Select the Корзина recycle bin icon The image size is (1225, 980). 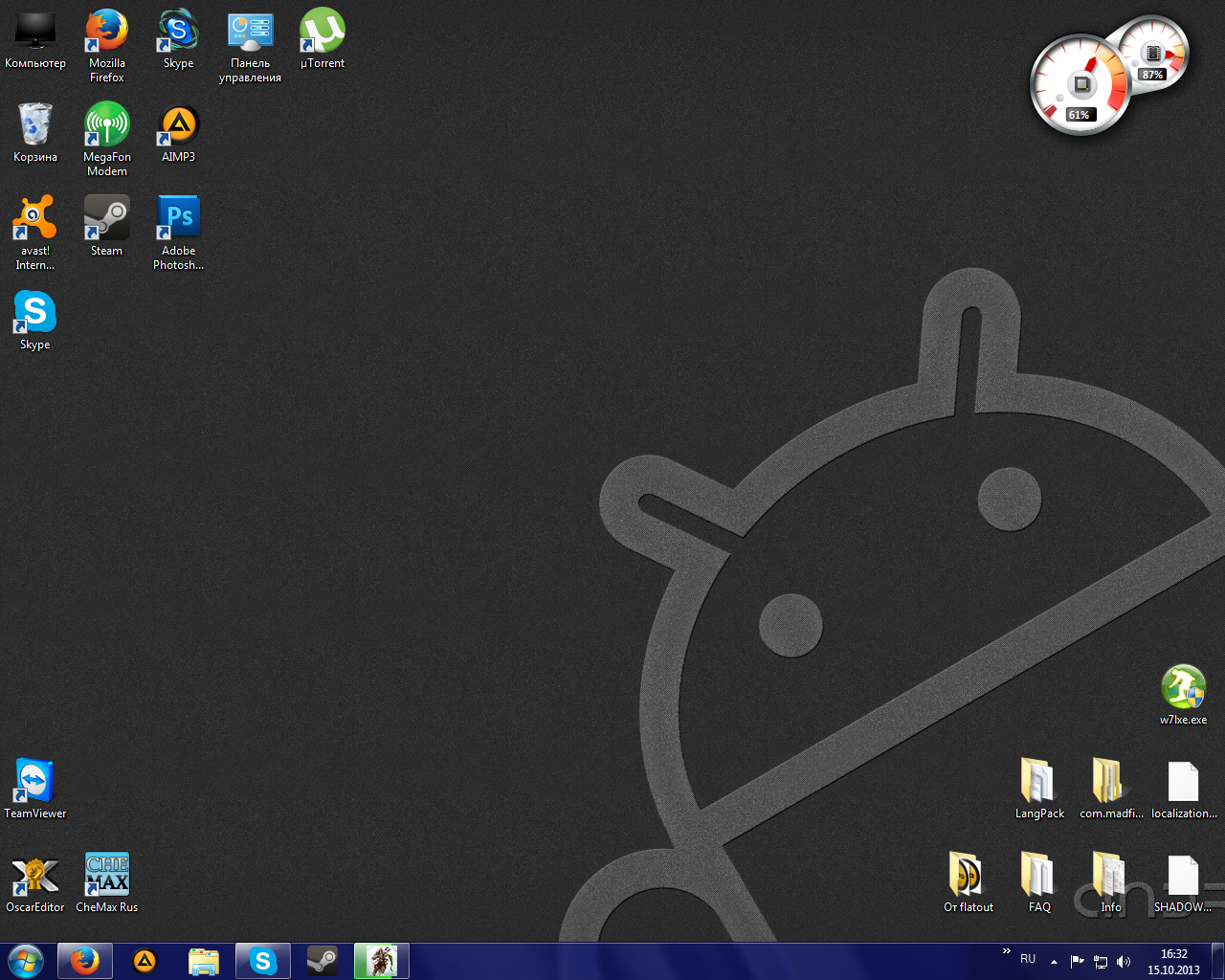[x=35, y=133]
